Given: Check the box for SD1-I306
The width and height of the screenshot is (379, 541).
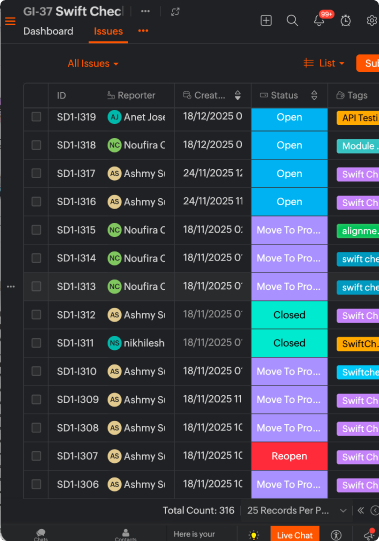Looking at the screenshot, I should pyautogui.click(x=36, y=484).
